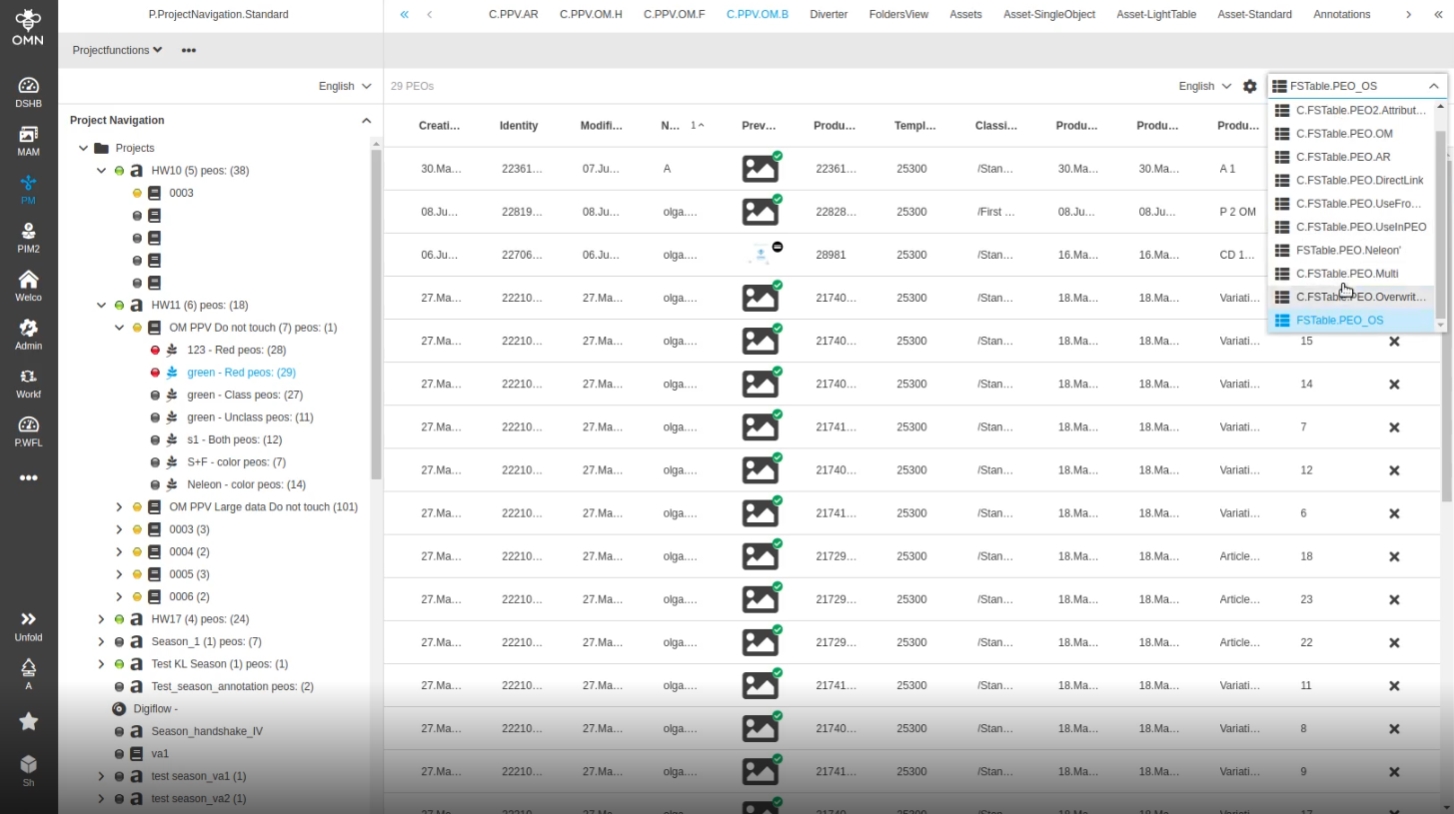Select tree item s1 - Both peos: (12)
1454x814 pixels.
235,440
